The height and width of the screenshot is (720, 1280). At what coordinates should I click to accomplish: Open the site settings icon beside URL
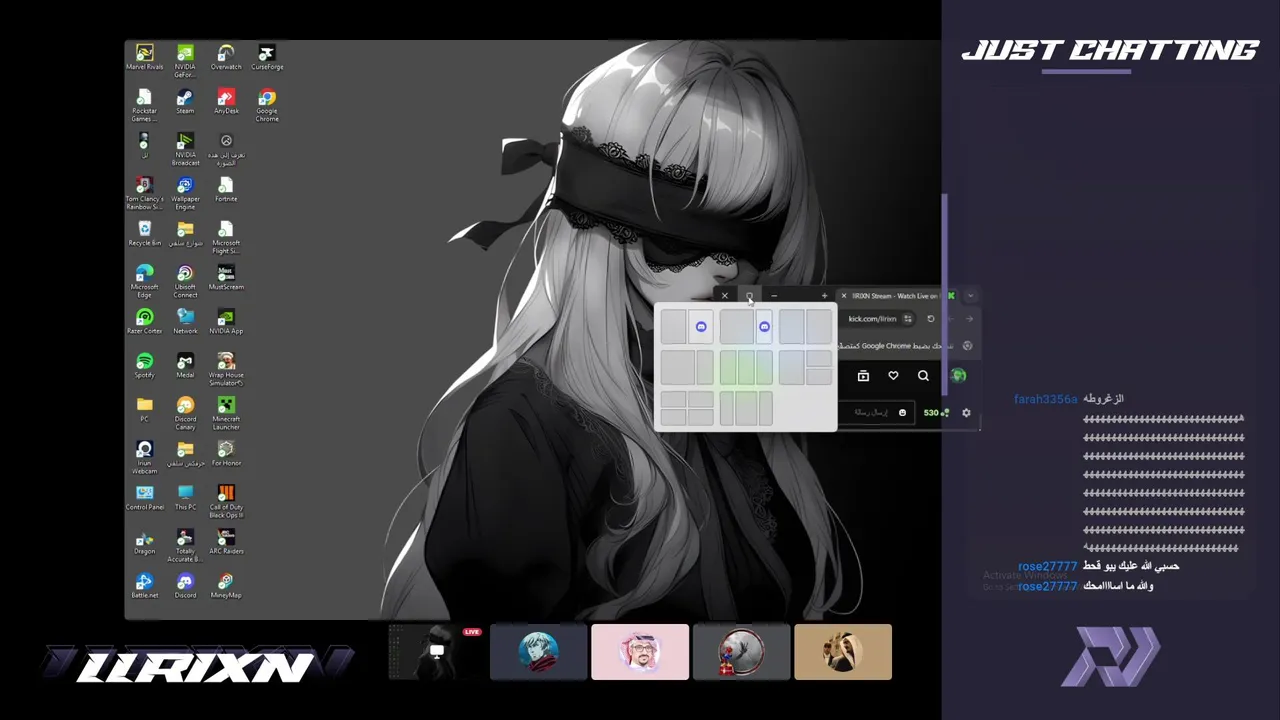(907, 319)
